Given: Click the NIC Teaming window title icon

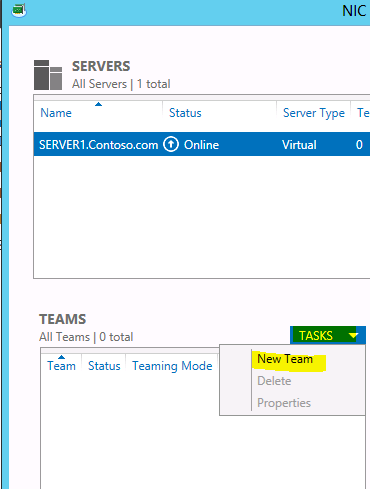Looking at the screenshot, I should coord(19,11).
